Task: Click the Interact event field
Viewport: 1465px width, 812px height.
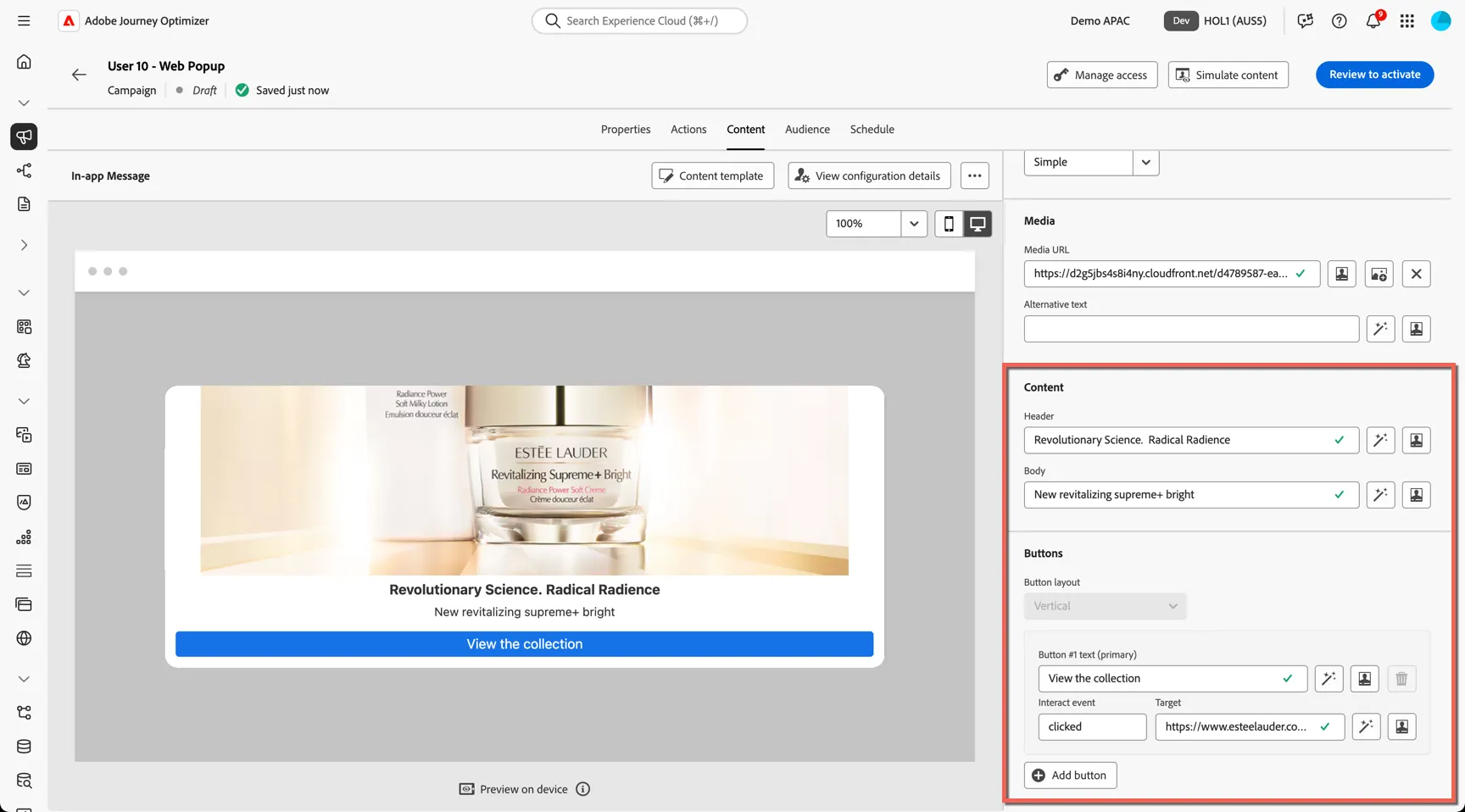Action: point(1092,726)
